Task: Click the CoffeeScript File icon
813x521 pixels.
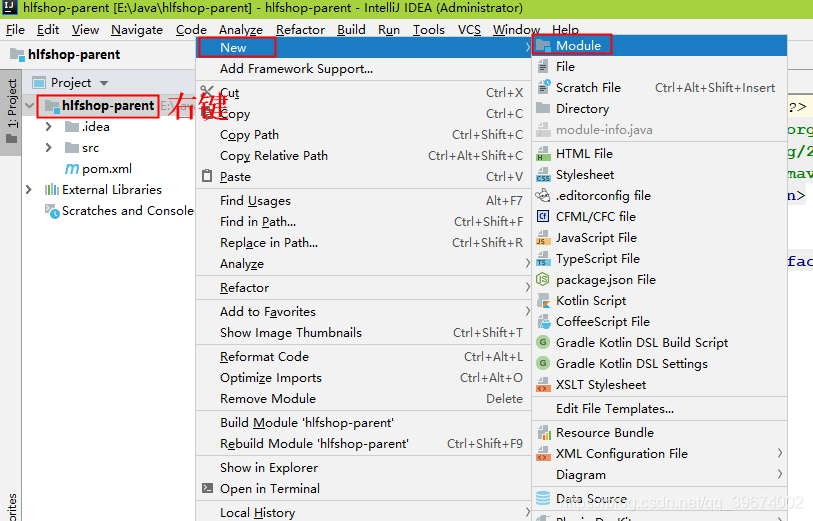Action: click(543, 321)
